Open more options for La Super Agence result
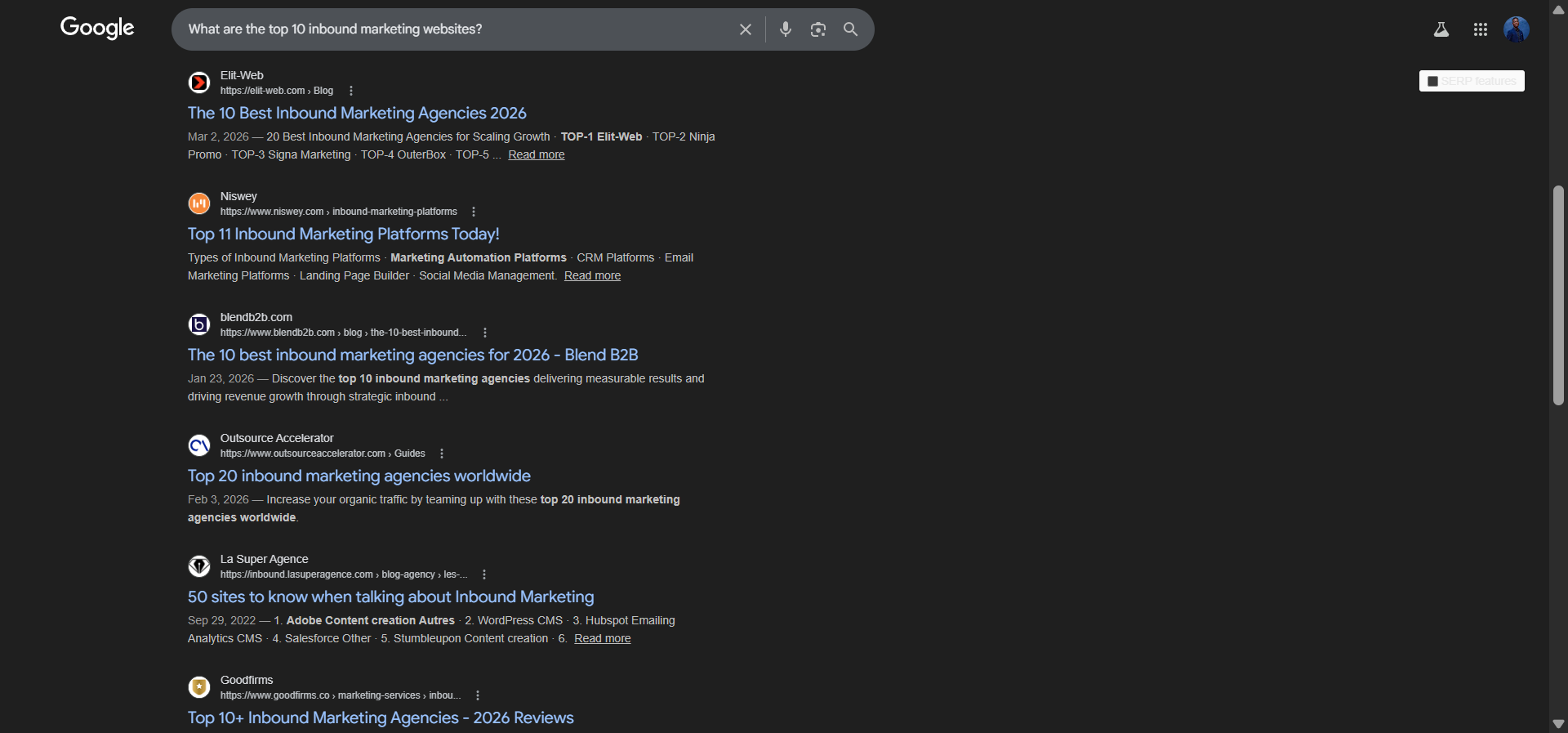 [484, 574]
